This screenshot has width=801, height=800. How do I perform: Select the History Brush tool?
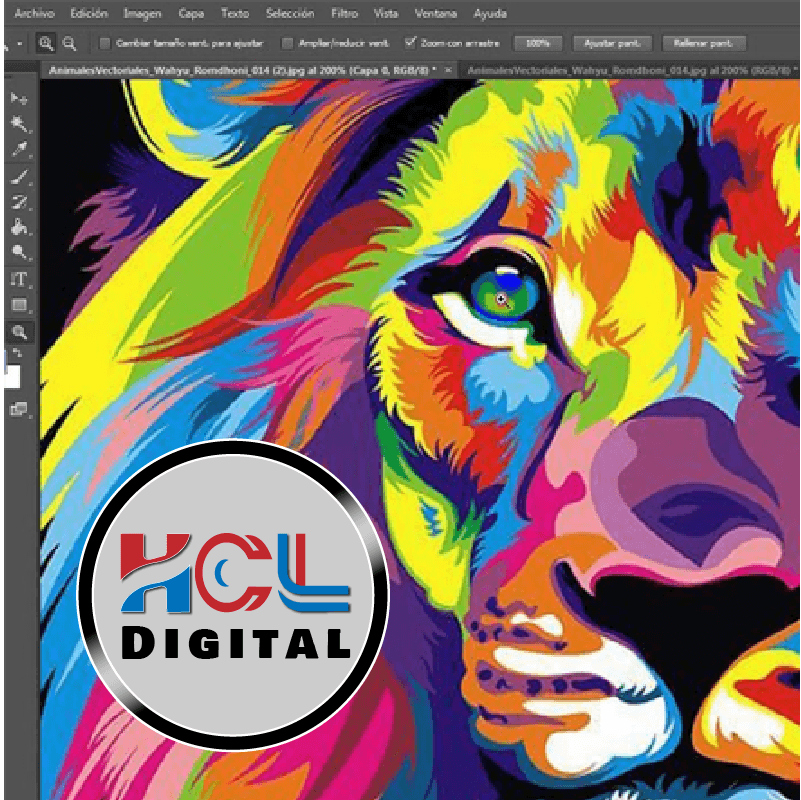(x=19, y=202)
